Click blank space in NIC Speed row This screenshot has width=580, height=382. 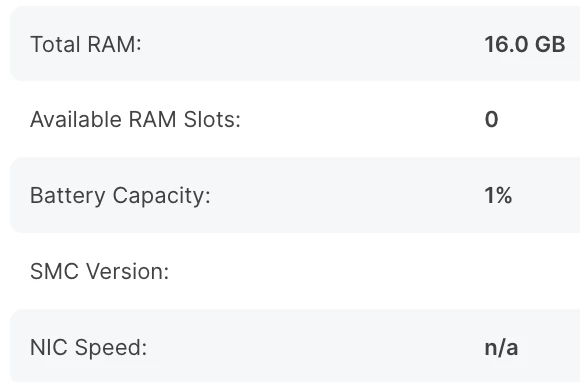pos(314,348)
